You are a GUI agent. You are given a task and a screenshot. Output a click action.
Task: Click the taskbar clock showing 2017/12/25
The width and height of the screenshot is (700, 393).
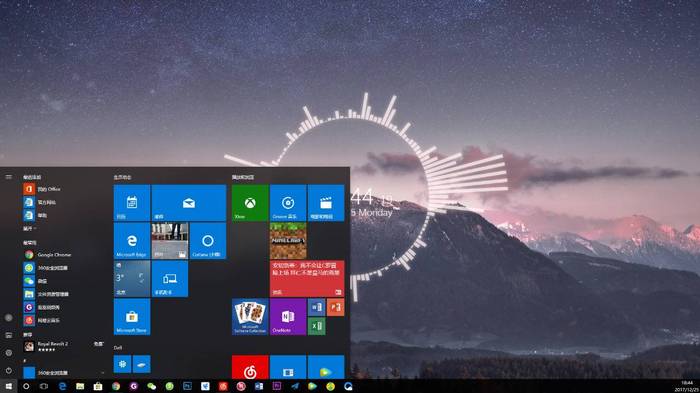(687, 386)
